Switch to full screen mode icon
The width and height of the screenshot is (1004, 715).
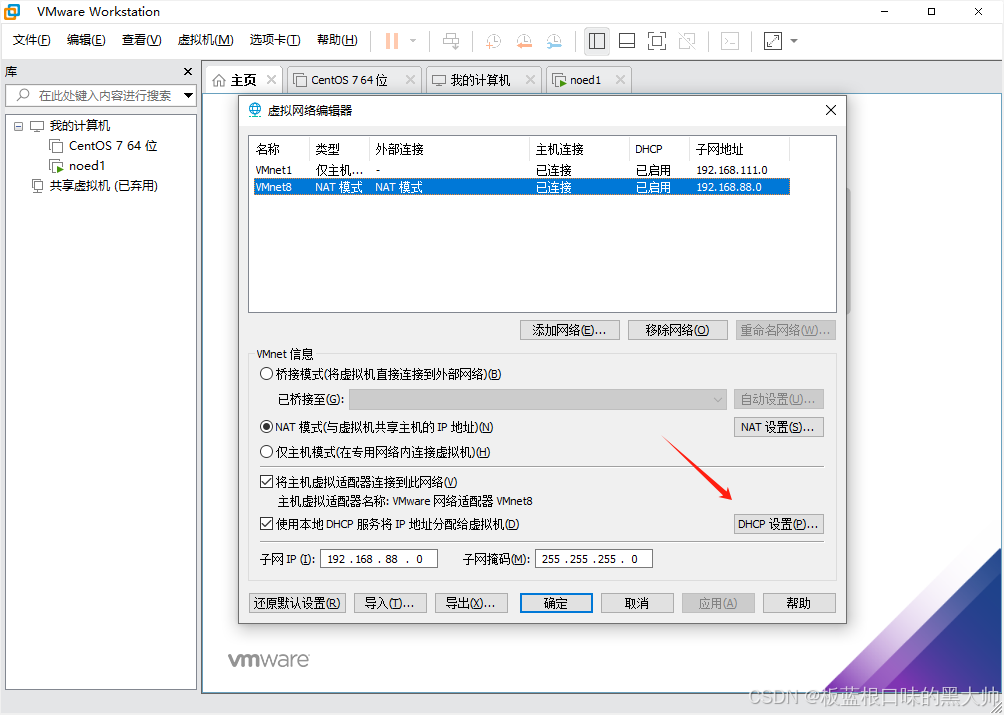click(x=657, y=41)
